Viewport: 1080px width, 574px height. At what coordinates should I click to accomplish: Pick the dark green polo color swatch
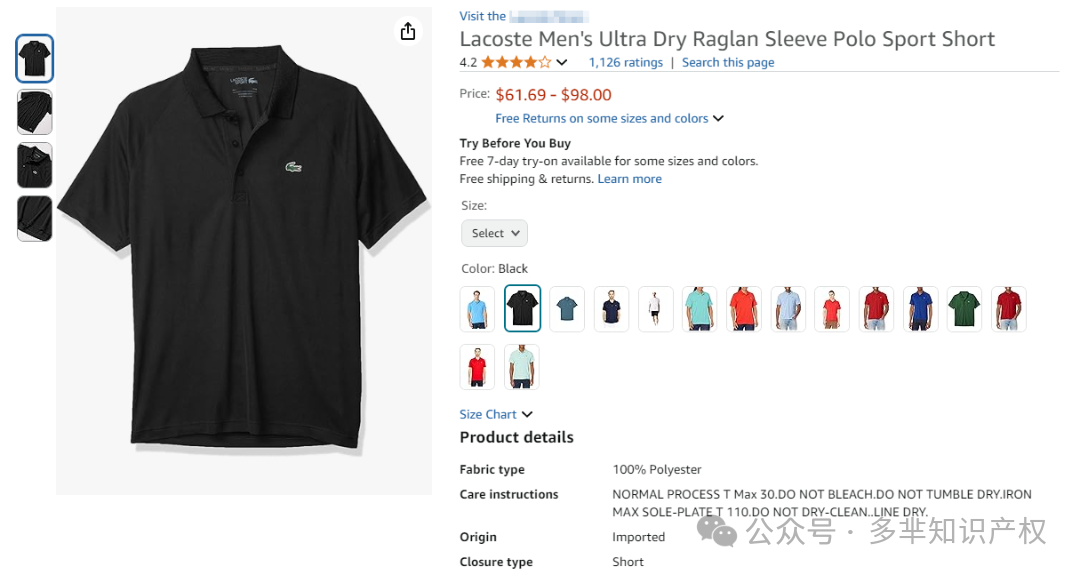[x=964, y=308]
